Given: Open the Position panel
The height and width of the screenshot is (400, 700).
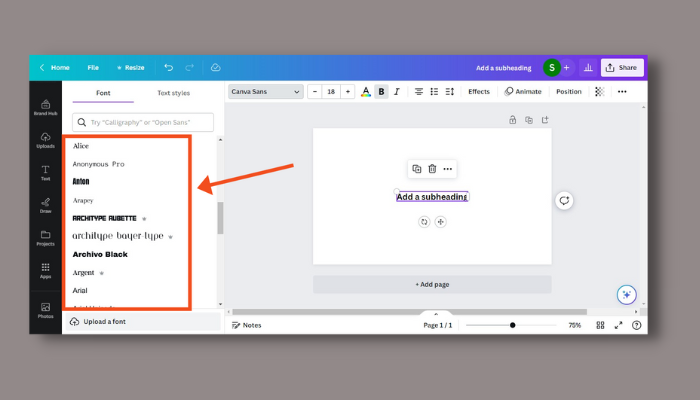Looking at the screenshot, I should tap(569, 92).
